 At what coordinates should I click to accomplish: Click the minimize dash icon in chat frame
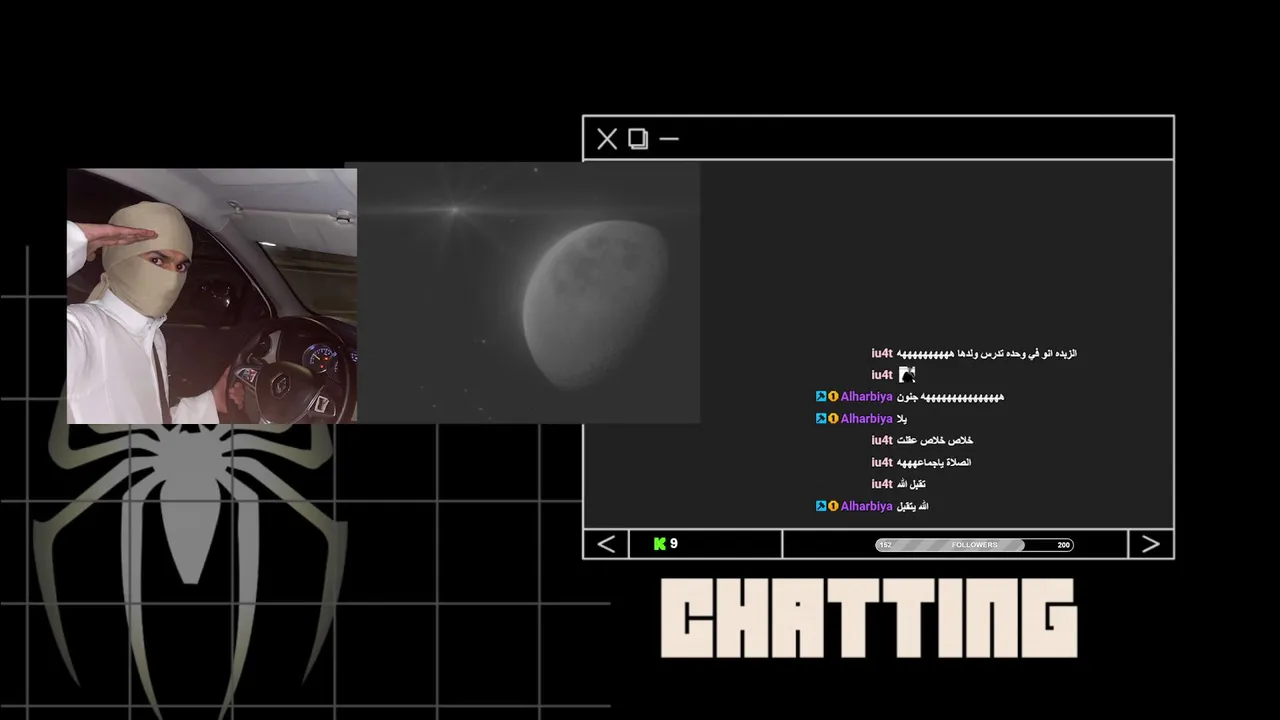[x=669, y=139]
